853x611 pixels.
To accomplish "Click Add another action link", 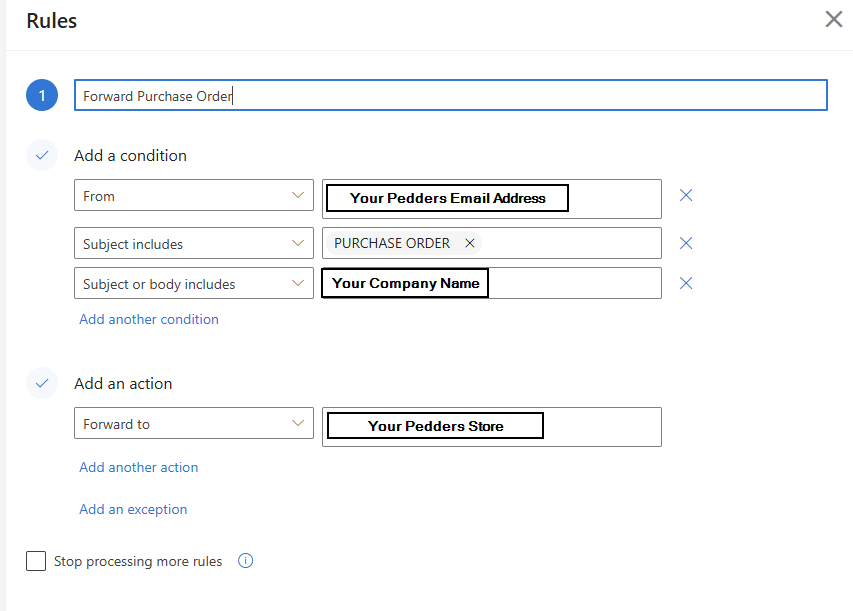I will [139, 467].
